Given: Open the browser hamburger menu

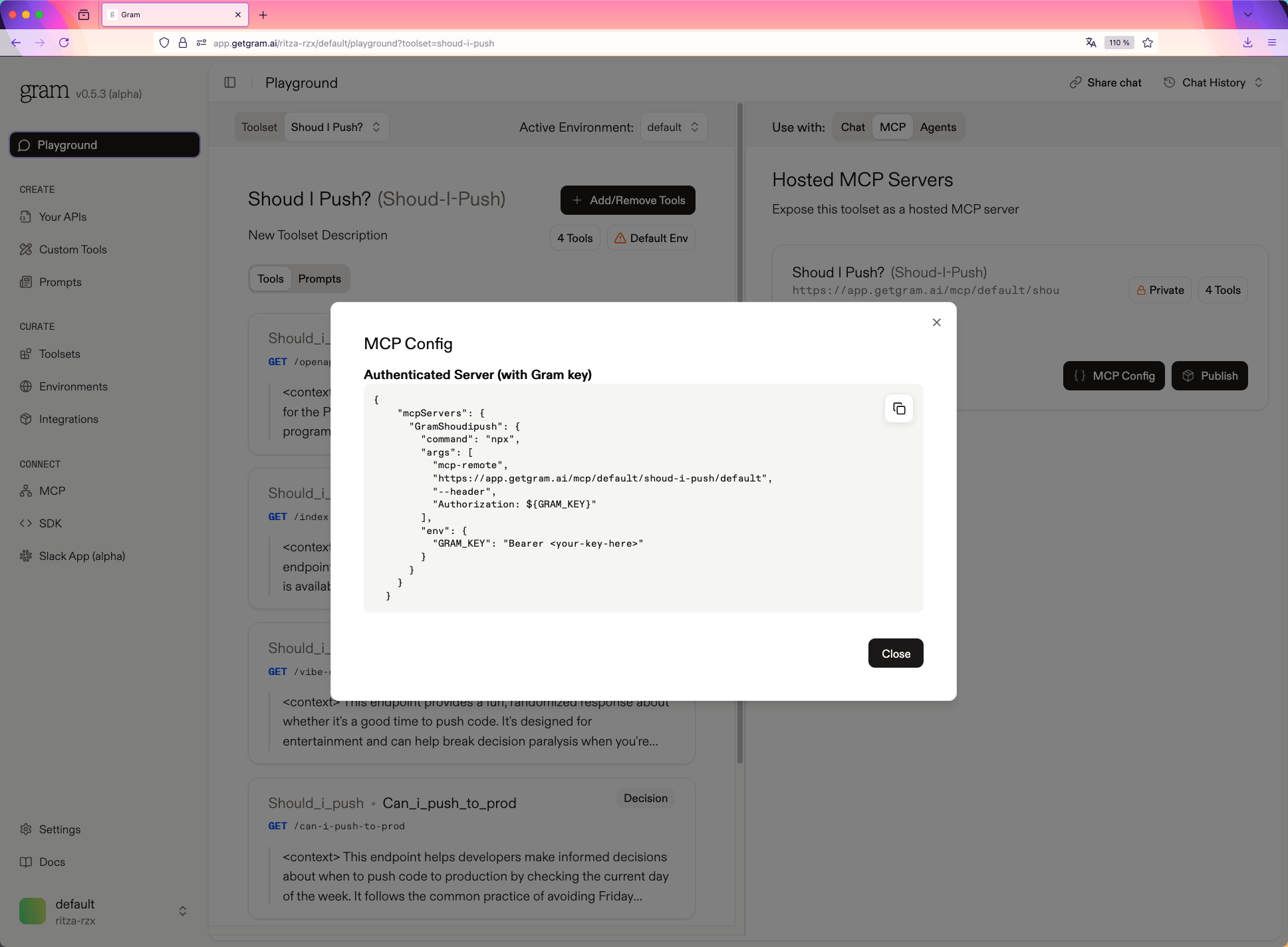Looking at the screenshot, I should pos(1272,43).
